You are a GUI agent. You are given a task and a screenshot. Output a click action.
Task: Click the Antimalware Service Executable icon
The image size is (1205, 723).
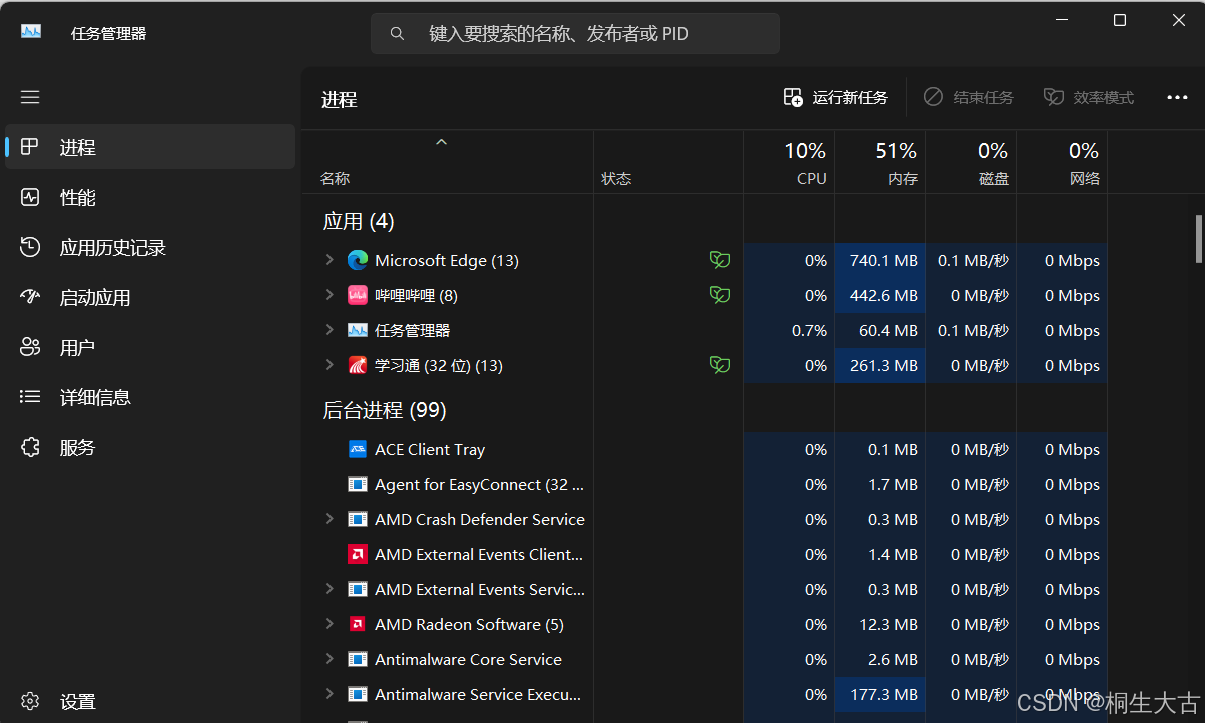pos(357,694)
